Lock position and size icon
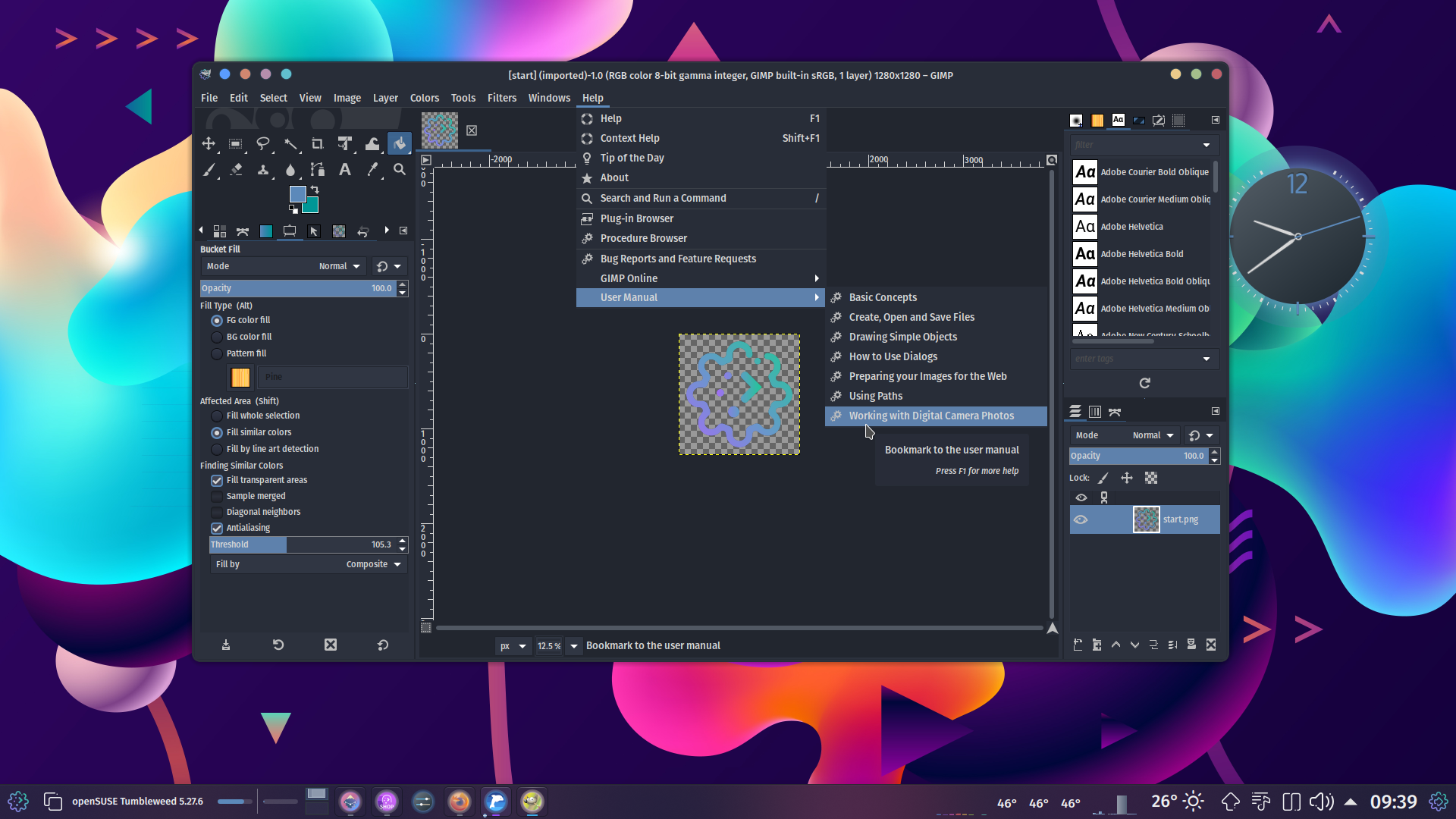This screenshot has height=819, width=1456. point(1127,478)
